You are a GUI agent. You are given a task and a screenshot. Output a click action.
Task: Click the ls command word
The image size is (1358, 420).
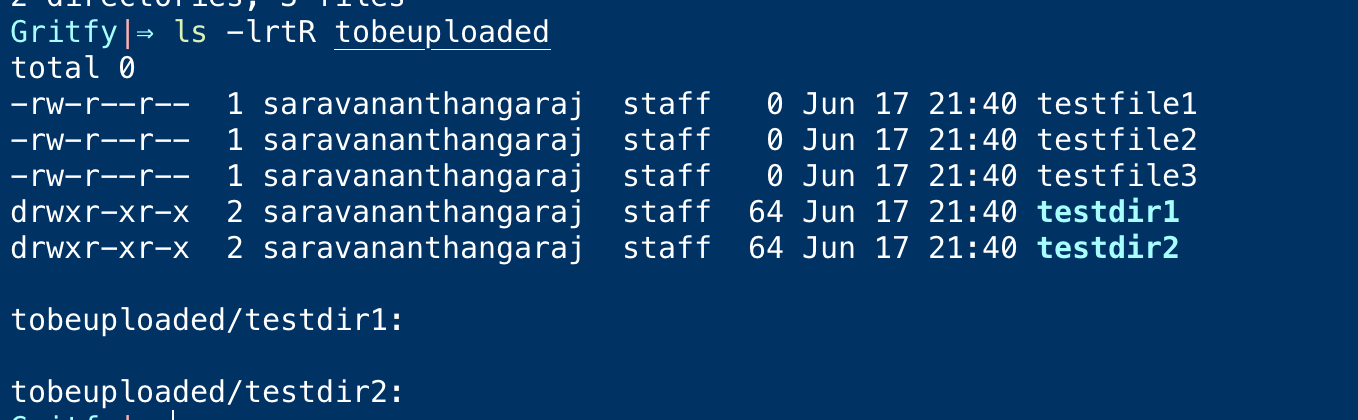click(192, 32)
